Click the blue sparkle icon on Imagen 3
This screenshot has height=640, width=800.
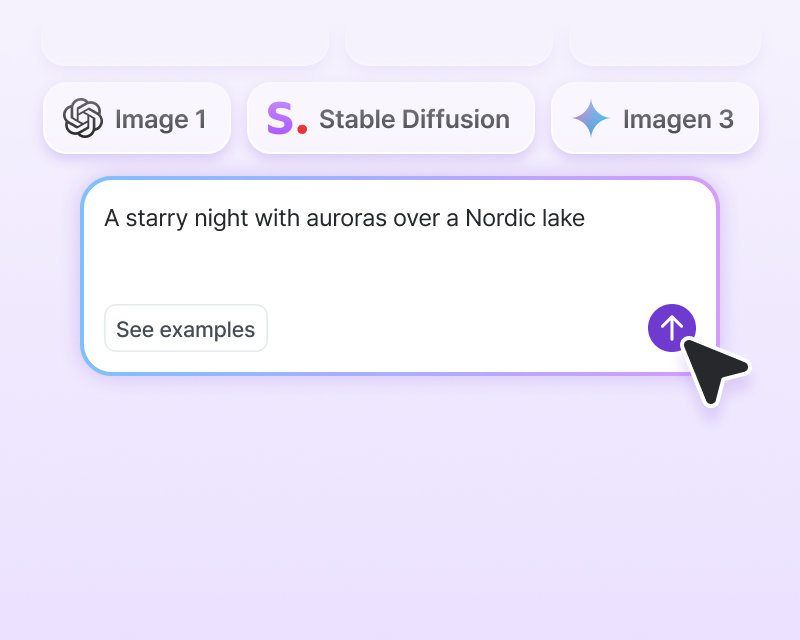(591, 118)
